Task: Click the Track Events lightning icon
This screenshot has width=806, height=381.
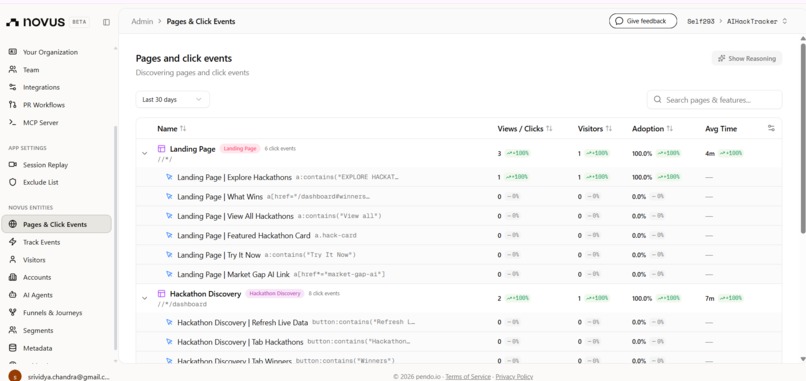Action: point(13,242)
